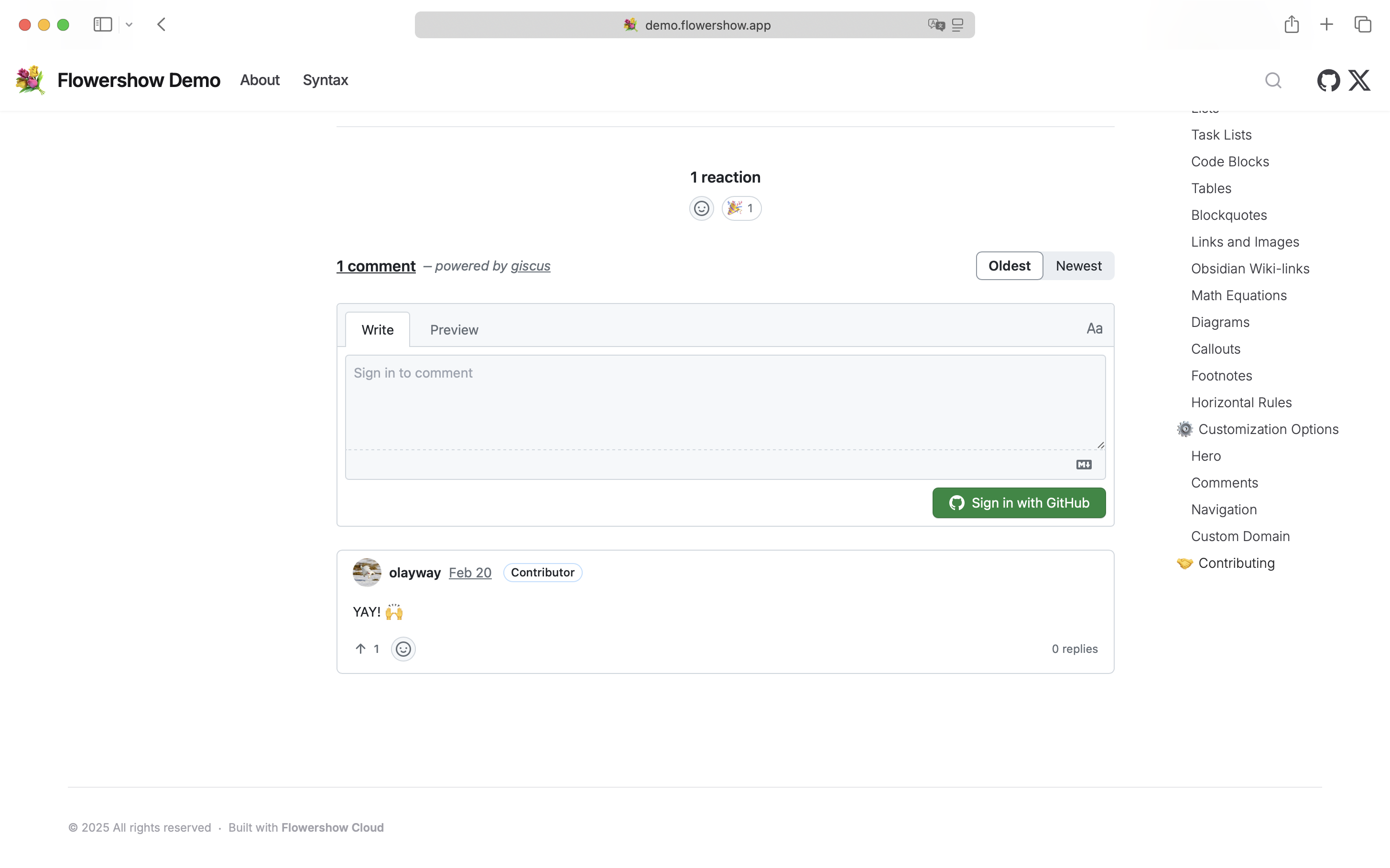This screenshot has height=868, width=1390.
Task: Add a reaction using the smiley button
Action: coord(701,208)
